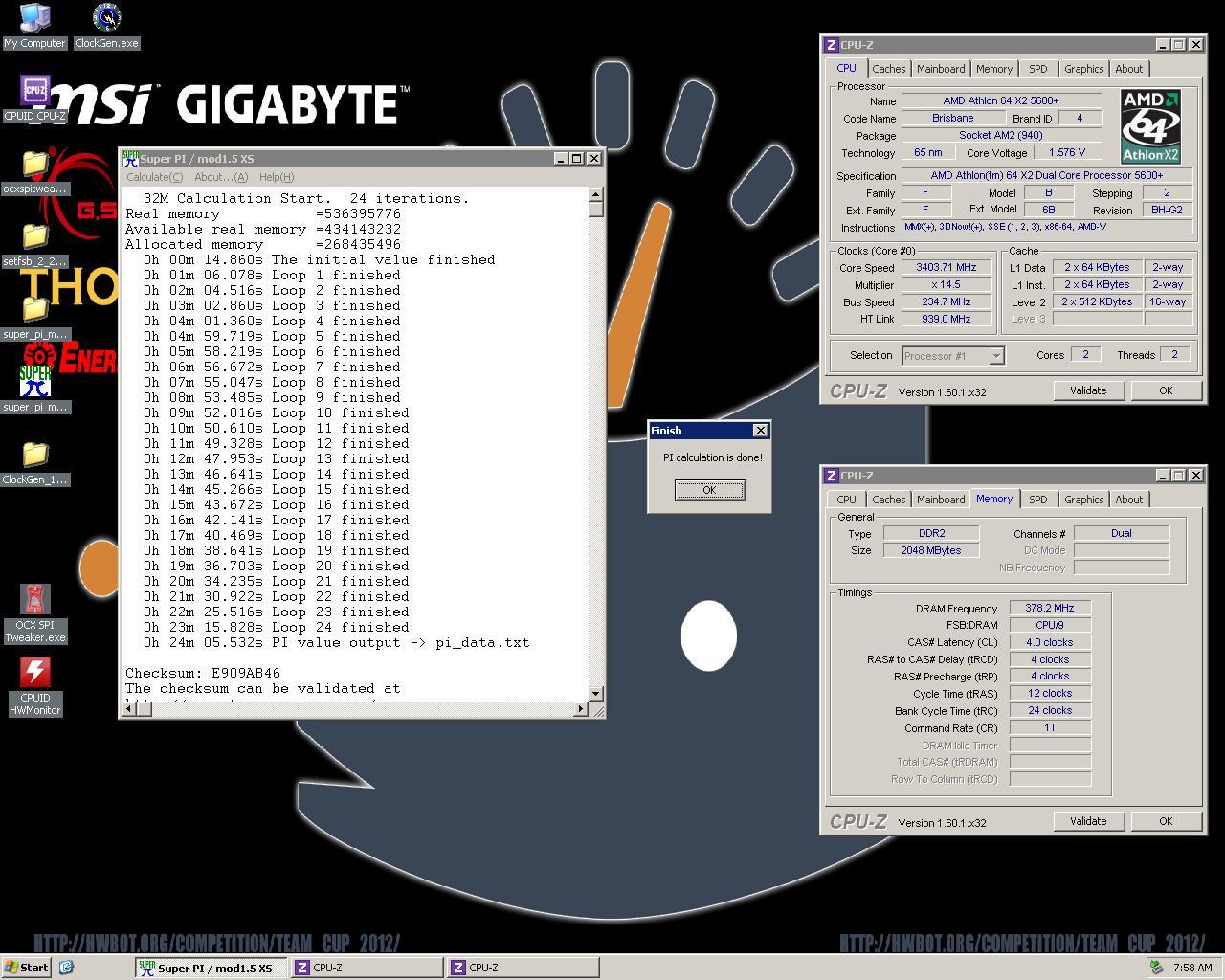Click the CAS# Latency 4.0 clocks value
Screen dimensions: 1225x980
click(x=1050, y=643)
